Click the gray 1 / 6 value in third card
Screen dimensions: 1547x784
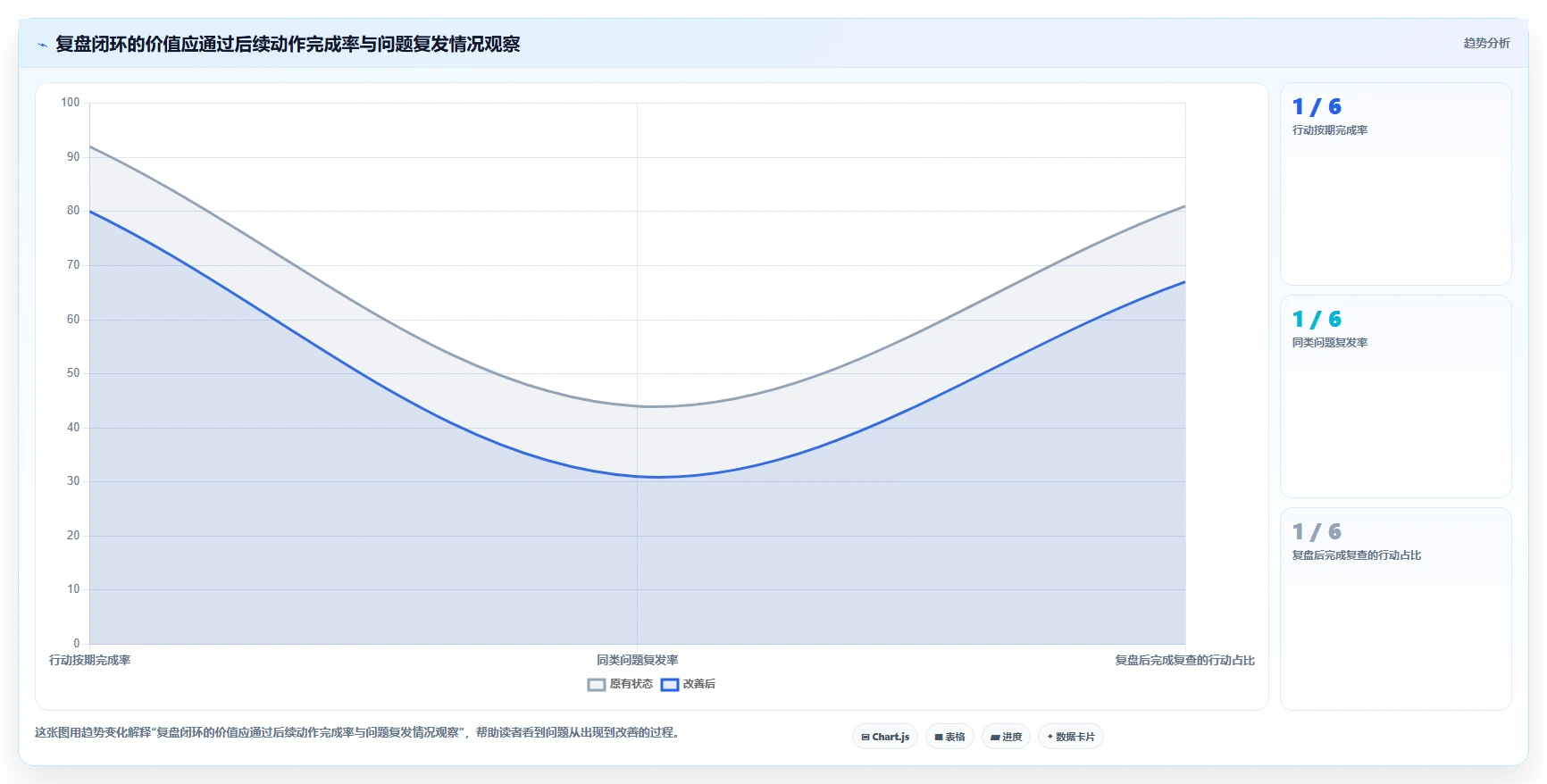pyautogui.click(x=1317, y=532)
